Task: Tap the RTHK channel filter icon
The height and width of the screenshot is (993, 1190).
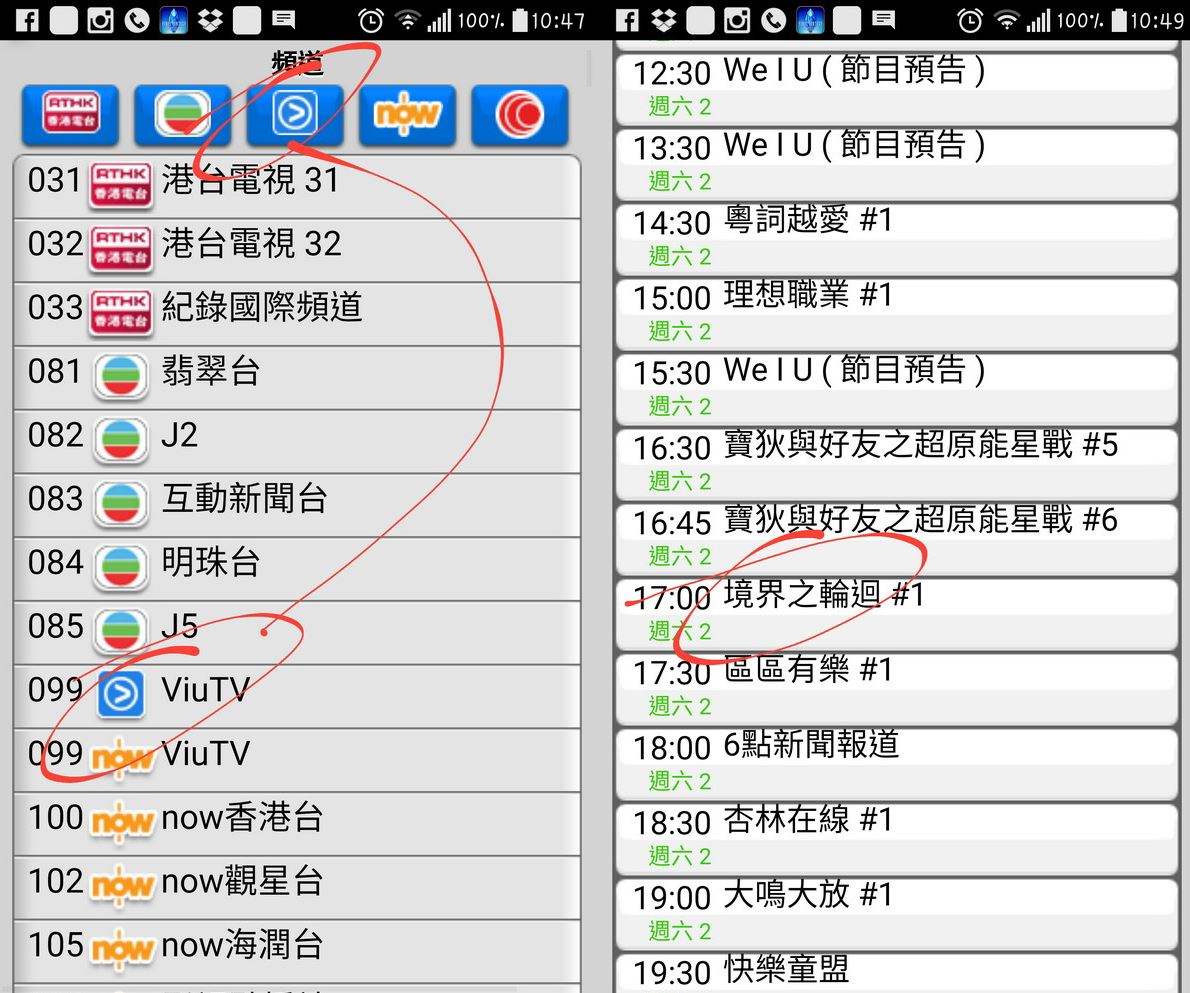Action: tap(70, 115)
